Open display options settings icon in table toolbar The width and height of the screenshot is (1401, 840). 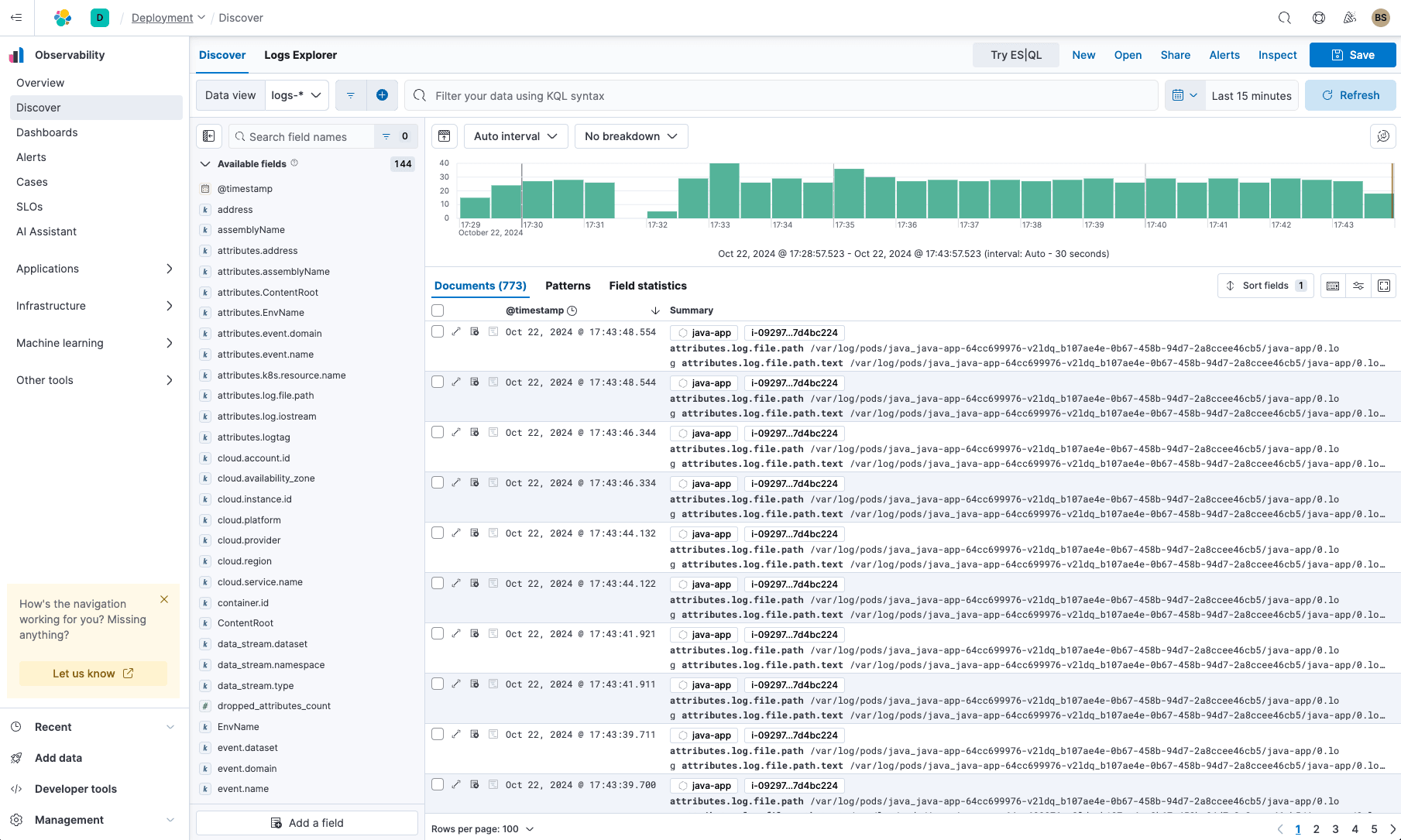[1358, 286]
